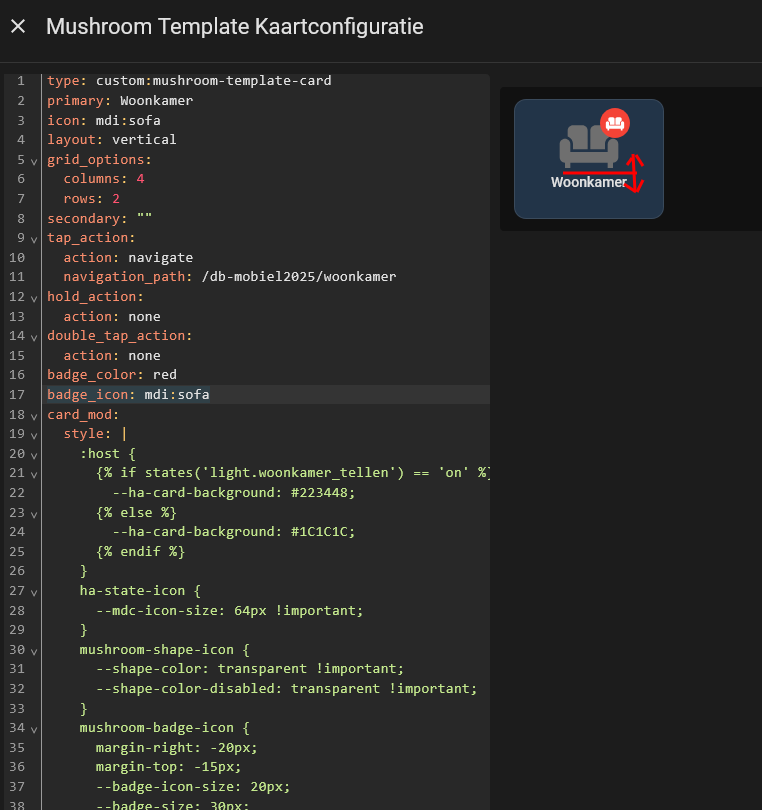Viewport: 762px width, 810px height.
Task: Click the red sofa badge icon in preview
Action: [x=615, y=123]
